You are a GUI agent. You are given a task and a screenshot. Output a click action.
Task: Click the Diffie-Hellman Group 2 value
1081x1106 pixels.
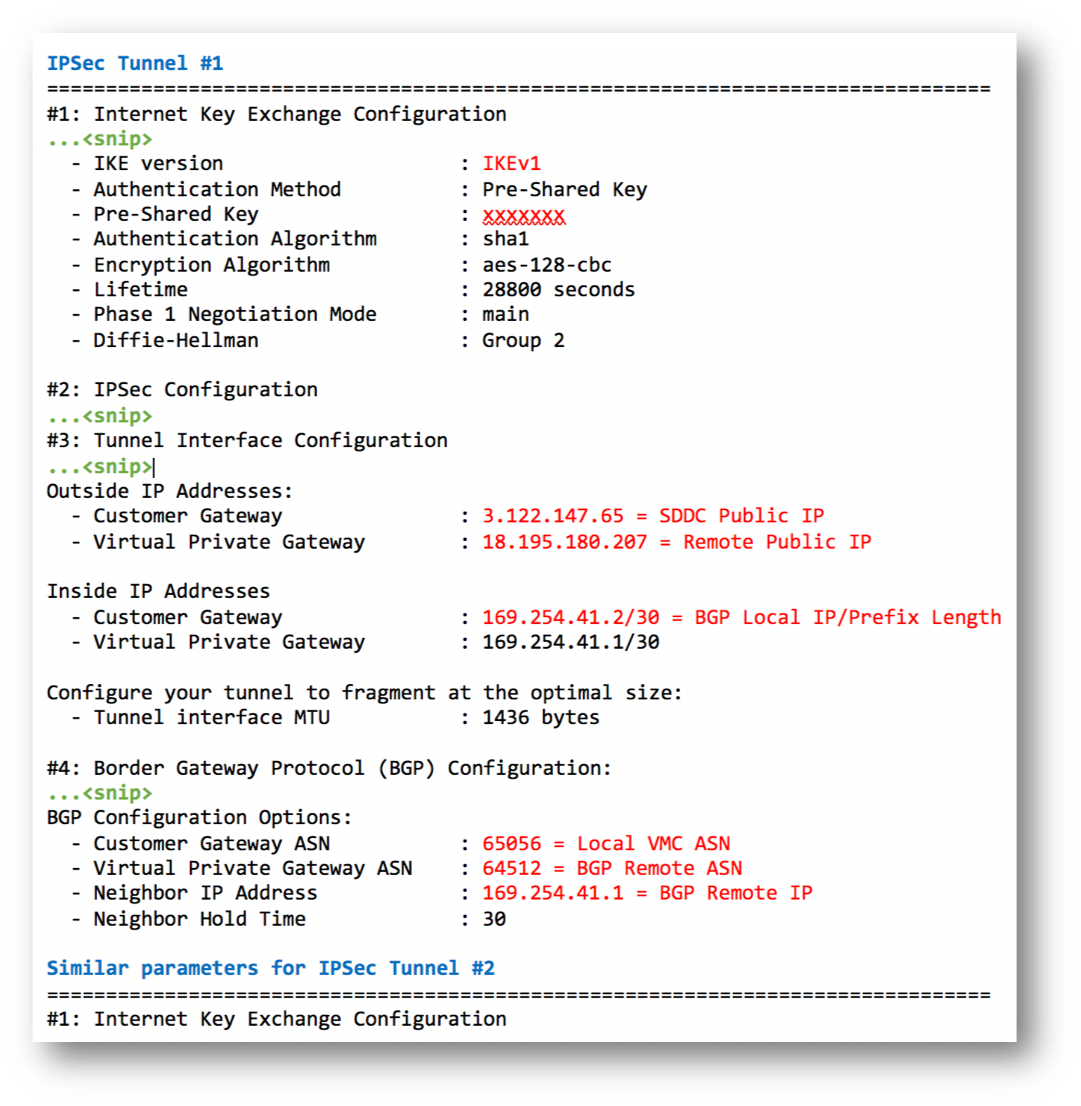523,341
